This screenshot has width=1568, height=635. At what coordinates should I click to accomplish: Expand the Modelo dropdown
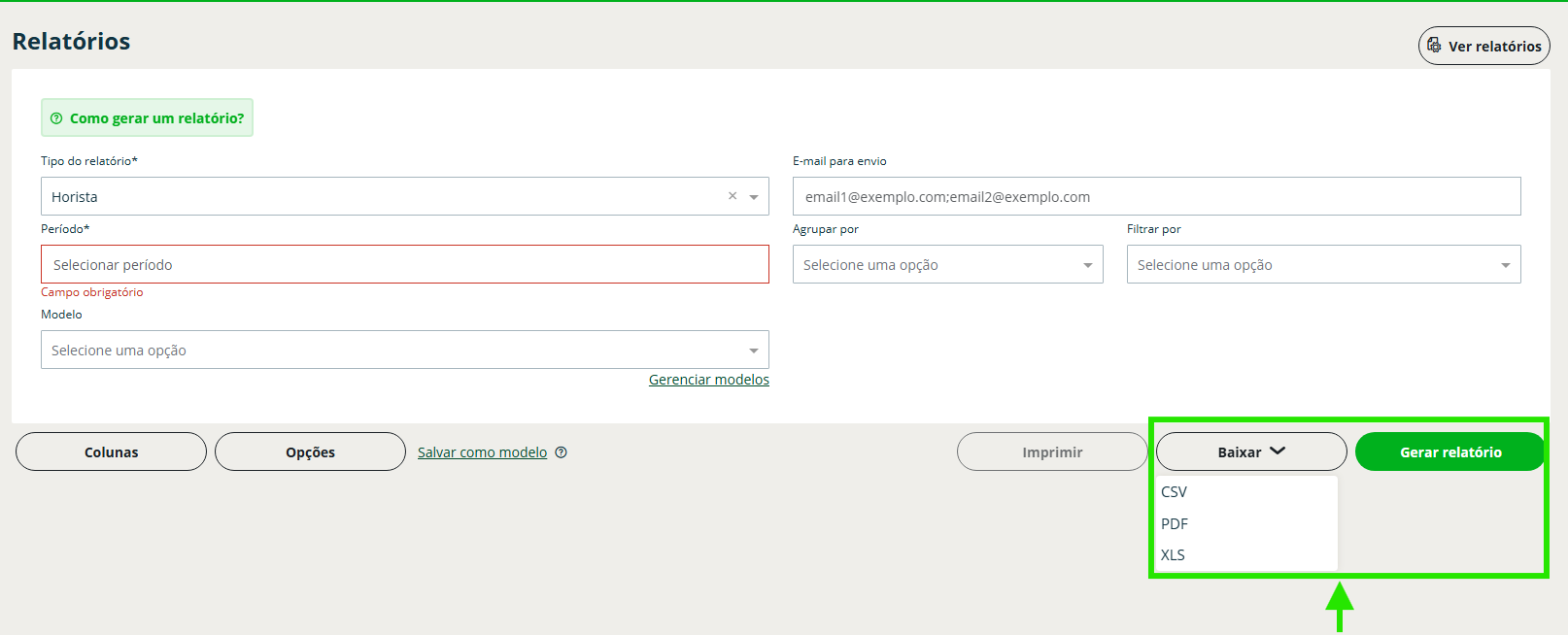(x=404, y=351)
